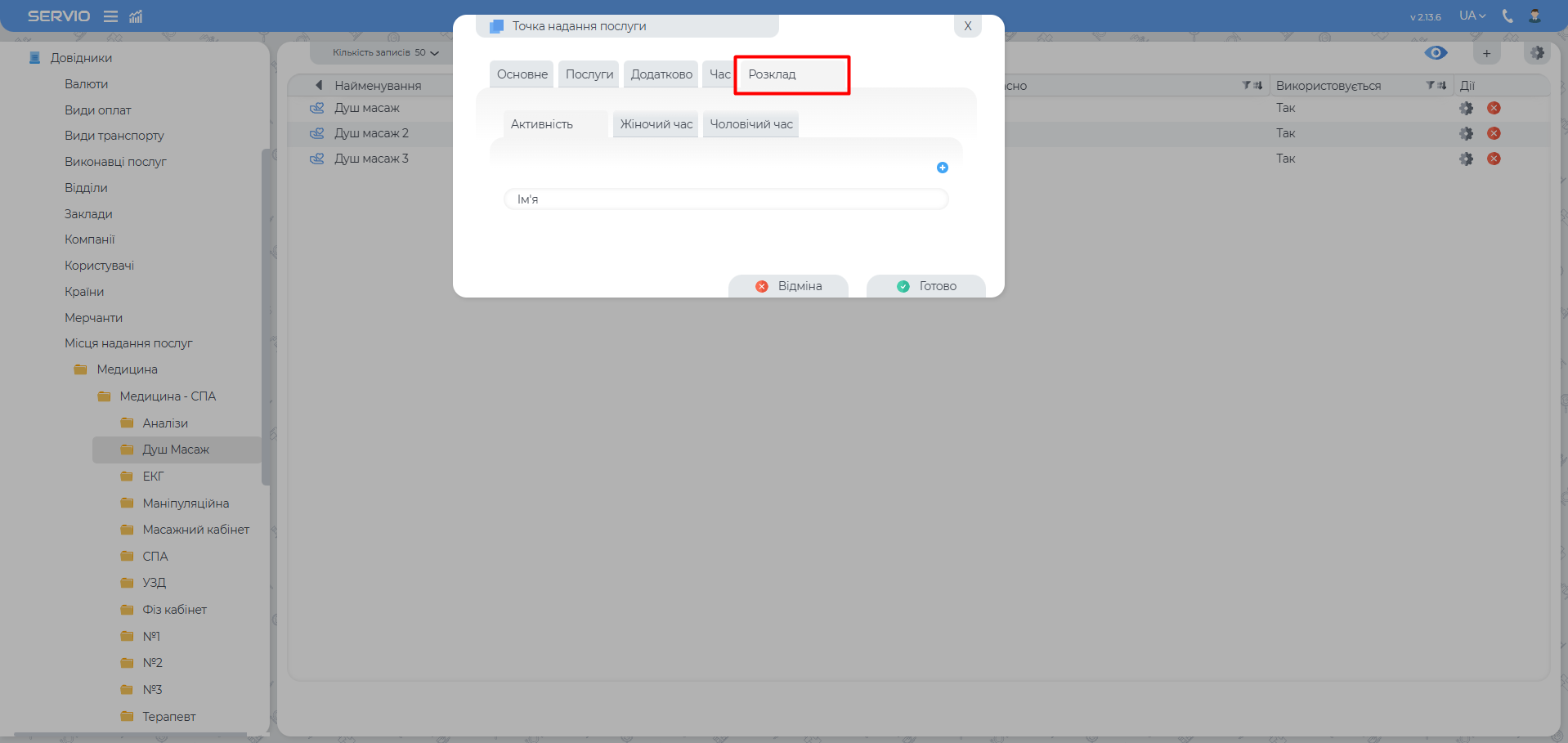Click the Ім'я input field
This screenshot has height=743, width=1568.
click(726, 199)
